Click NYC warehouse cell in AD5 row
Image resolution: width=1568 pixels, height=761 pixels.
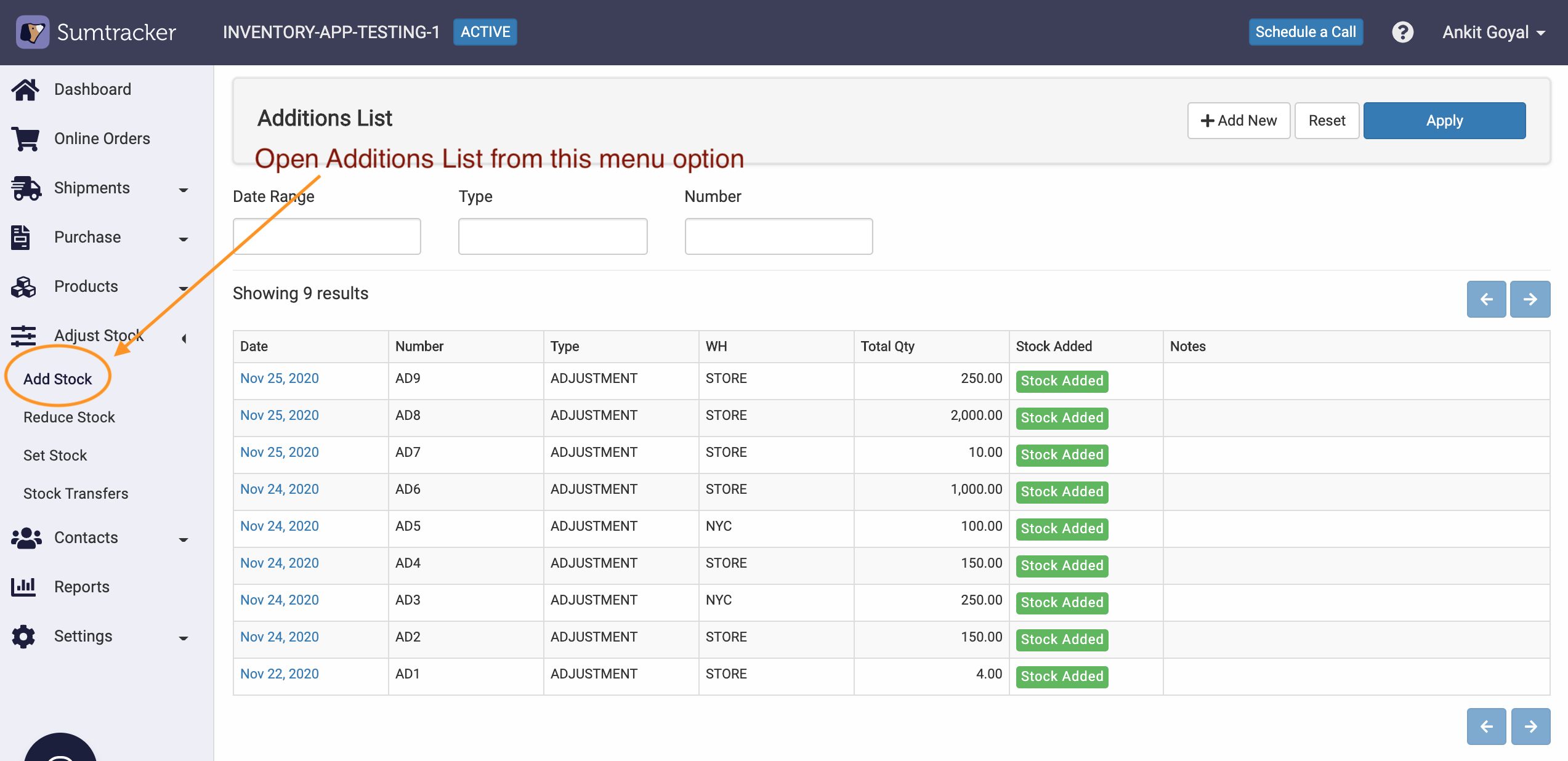pos(776,529)
